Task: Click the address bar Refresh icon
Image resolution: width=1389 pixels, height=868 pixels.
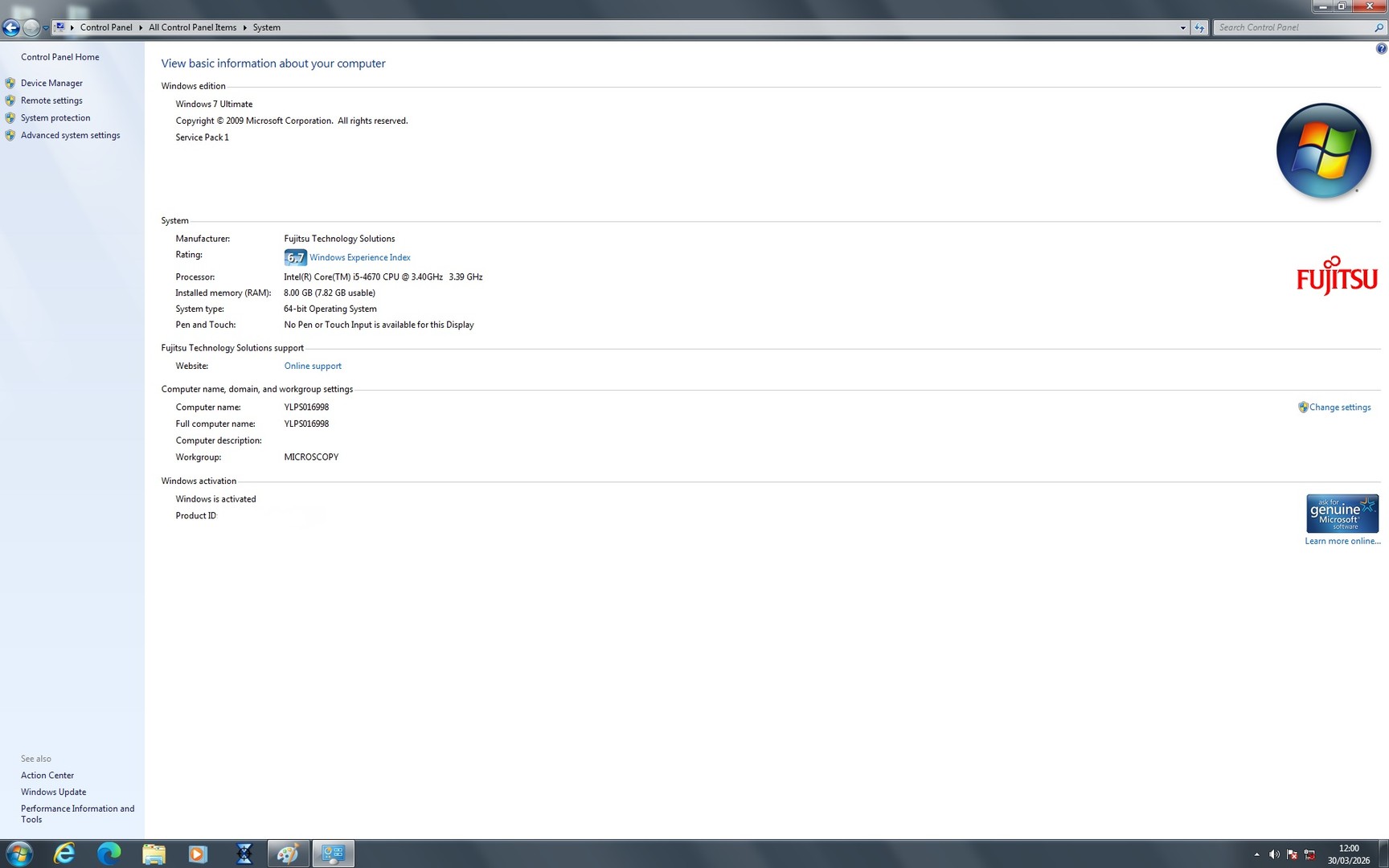Action: 1199,27
